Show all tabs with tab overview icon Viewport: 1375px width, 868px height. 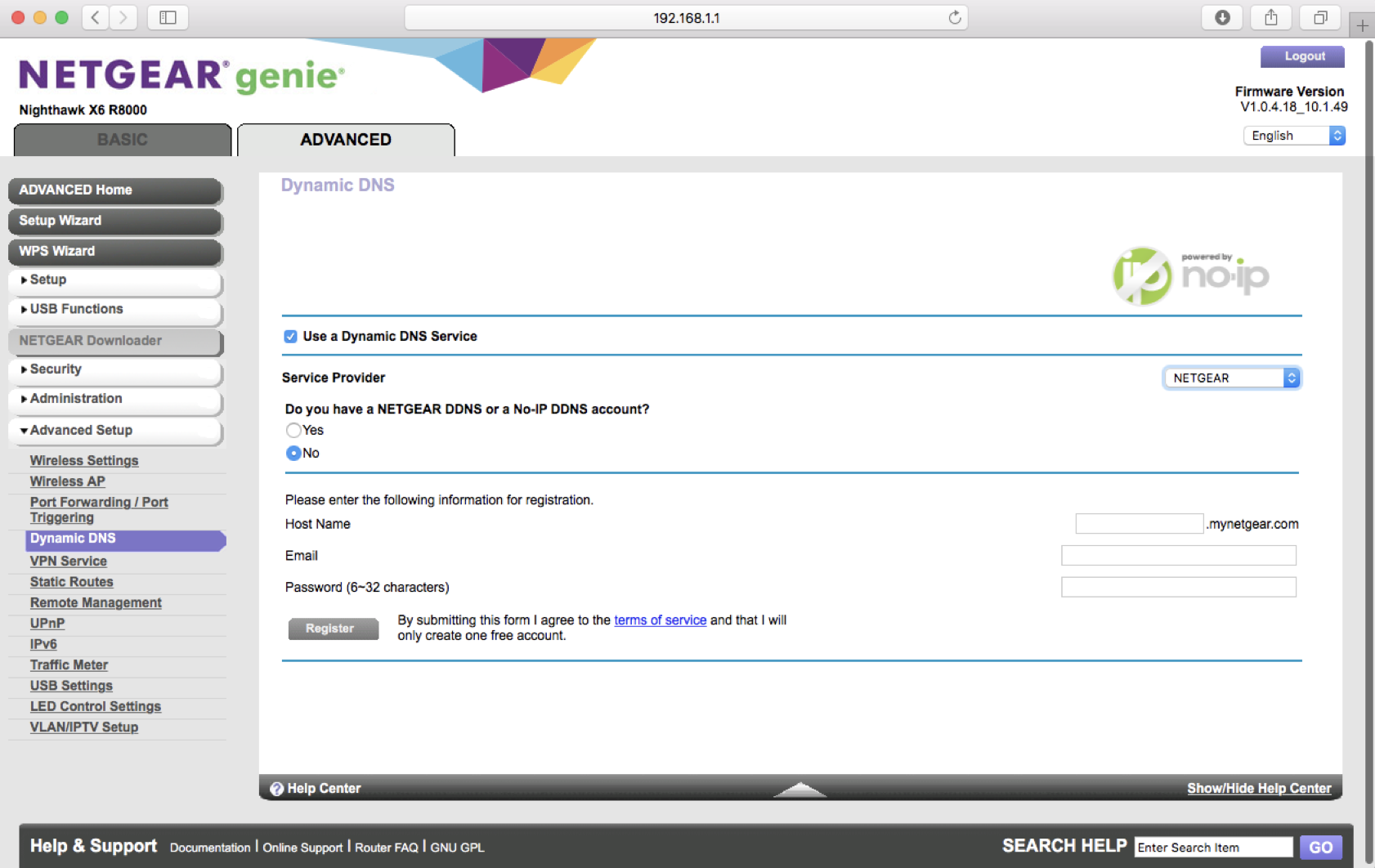1320,17
